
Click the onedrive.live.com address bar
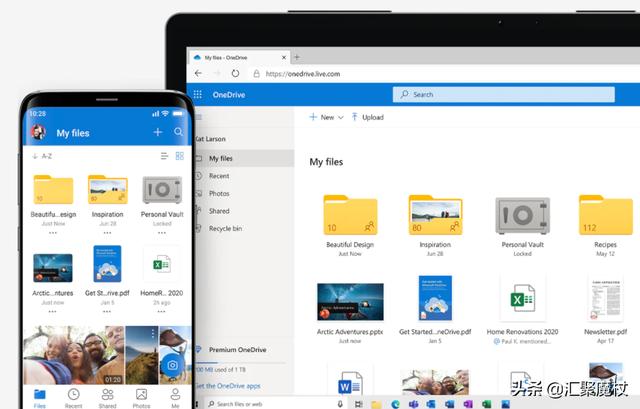302,74
